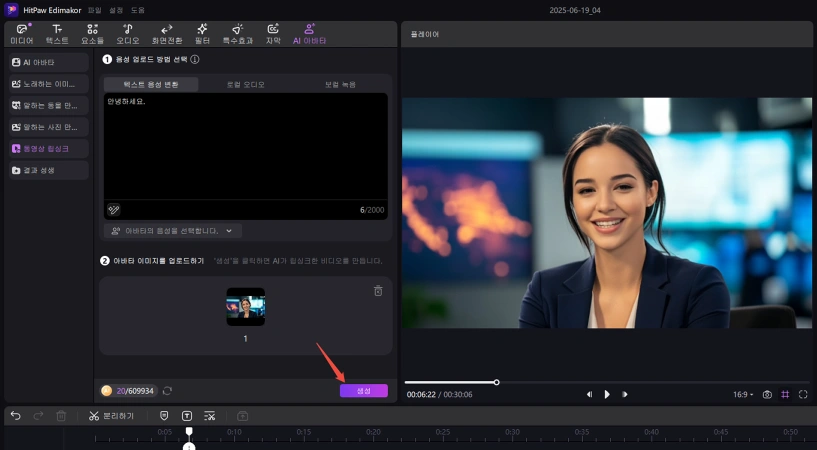The image size is (817, 450).
Task: Click the player progress bar handle
Action: point(497,382)
